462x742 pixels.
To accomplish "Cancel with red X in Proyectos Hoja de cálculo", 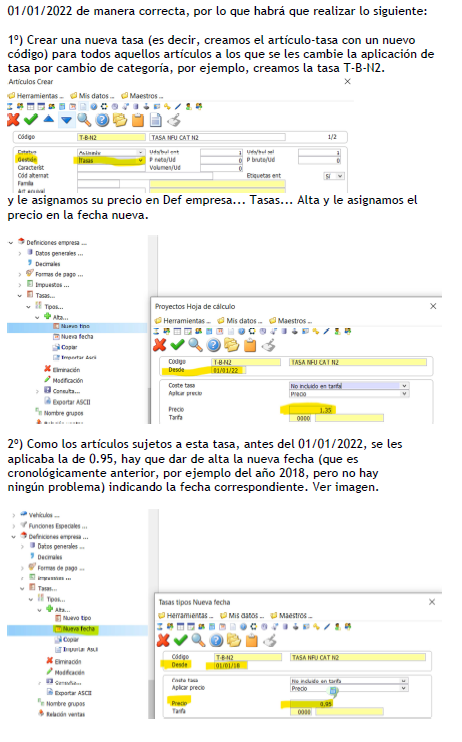I will [x=160, y=345].
